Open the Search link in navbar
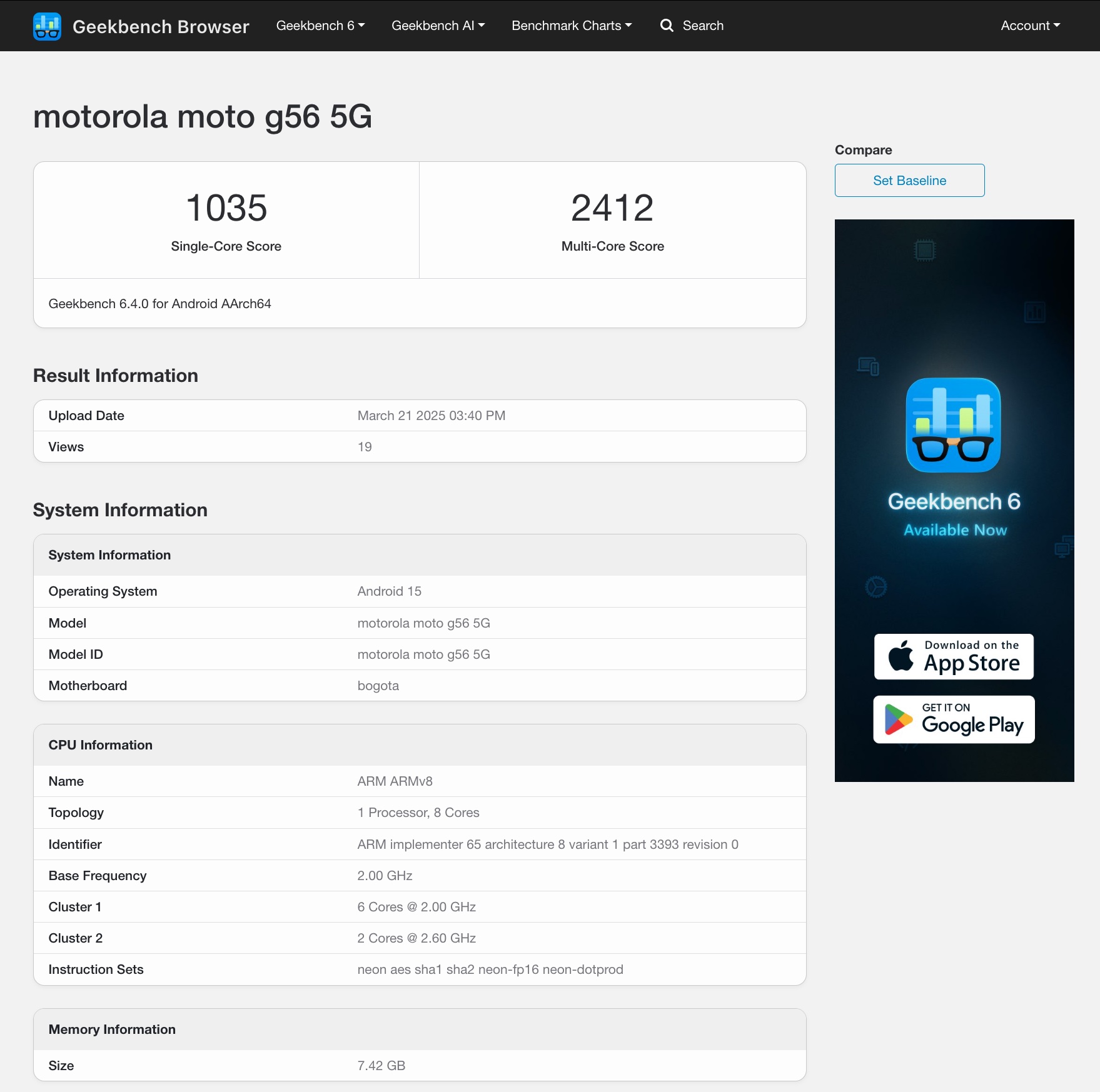Screen dimensions: 1100x1092 (x=703, y=26)
